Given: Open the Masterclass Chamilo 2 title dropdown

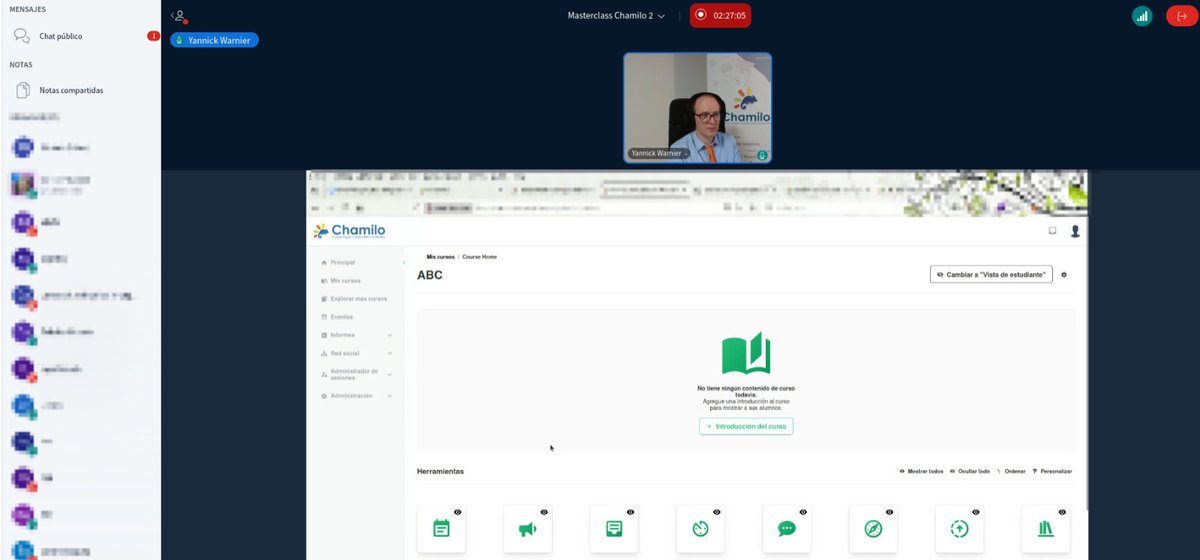Looking at the screenshot, I should (x=616, y=16).
